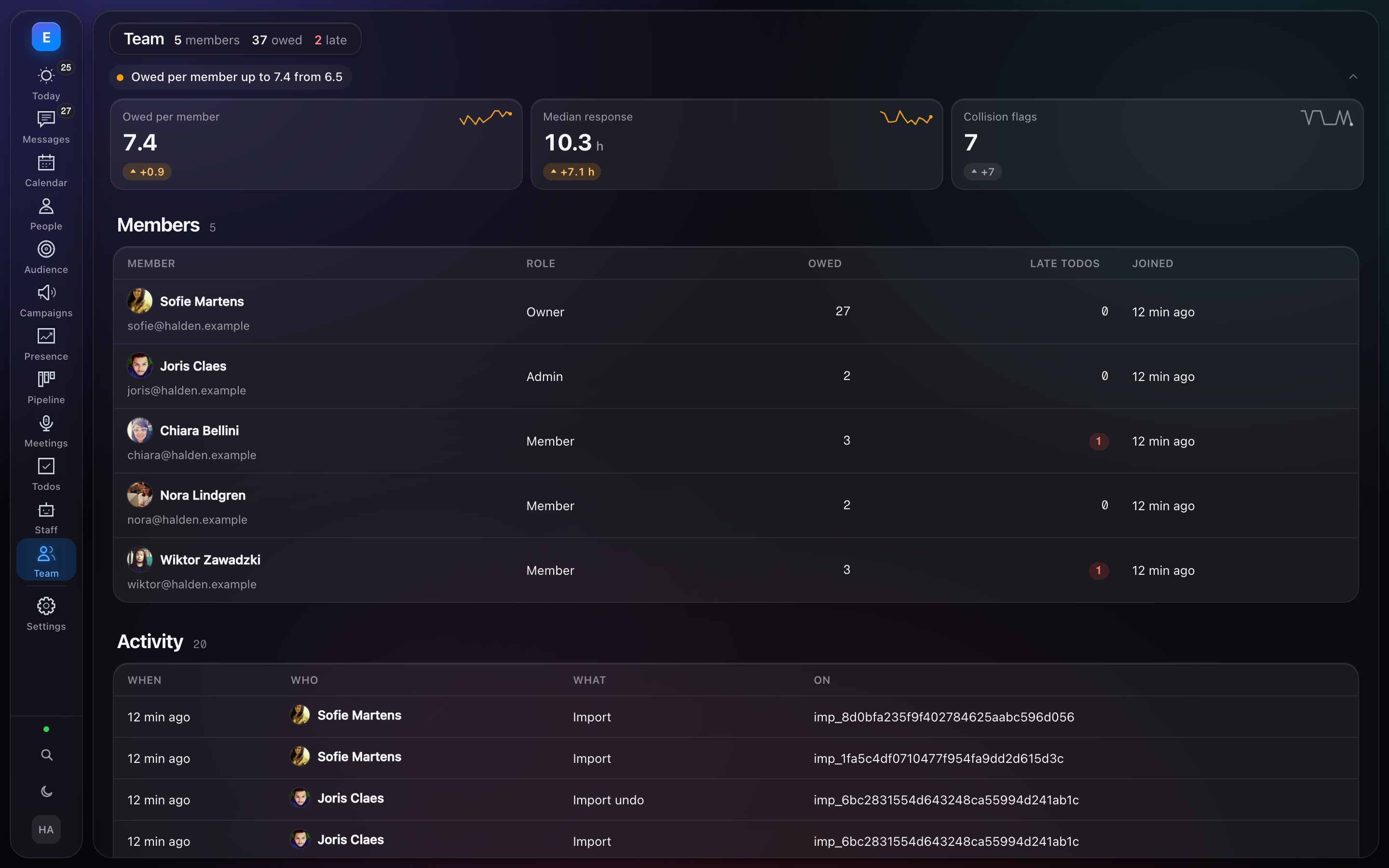Image resolution: width=1389 pixels, height=868 pixels.
Task: Go to the People section
Action: point(46,214)
